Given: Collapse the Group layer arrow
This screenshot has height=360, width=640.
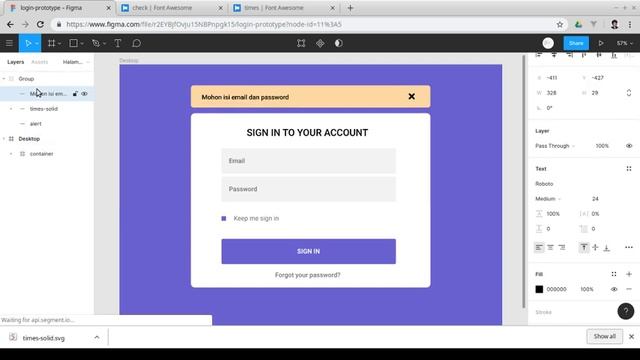Looking at the screenshot, I should (4, 79).
